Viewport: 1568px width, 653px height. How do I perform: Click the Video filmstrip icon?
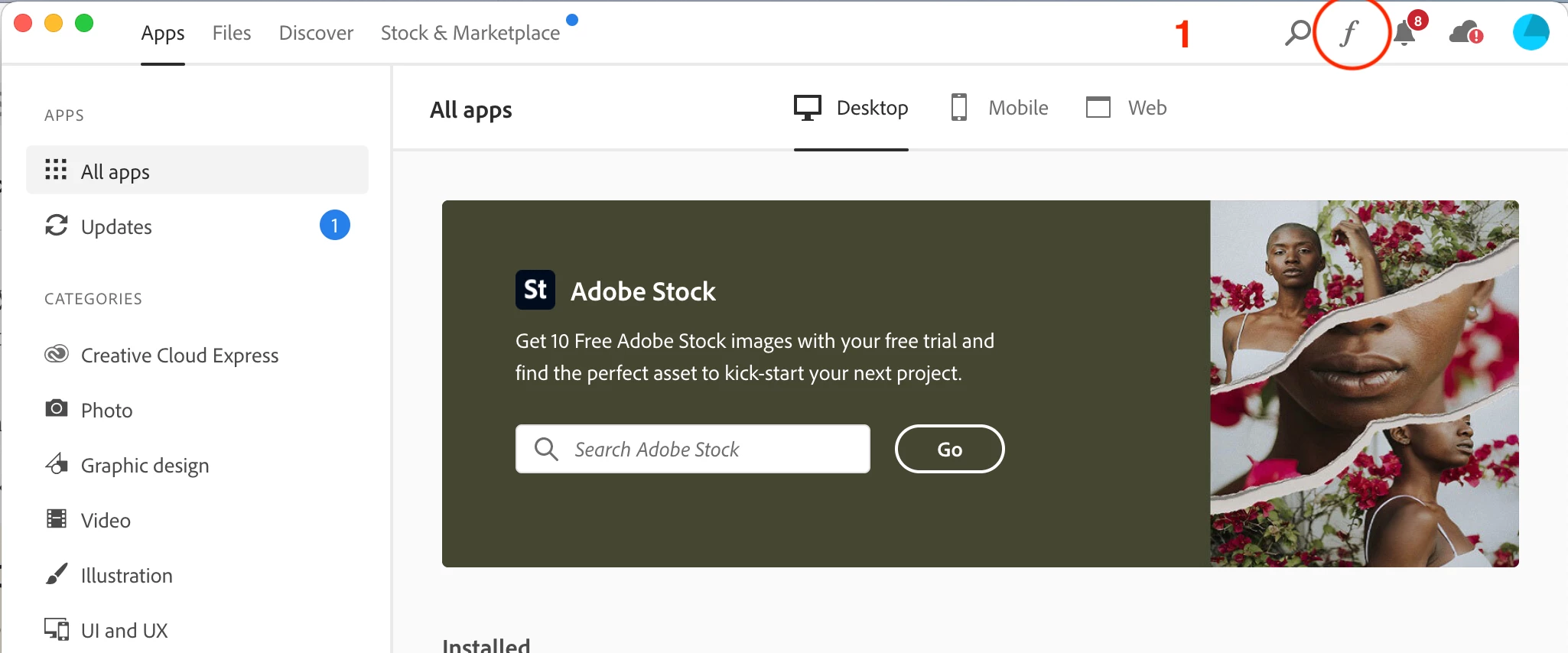(57, 518)
